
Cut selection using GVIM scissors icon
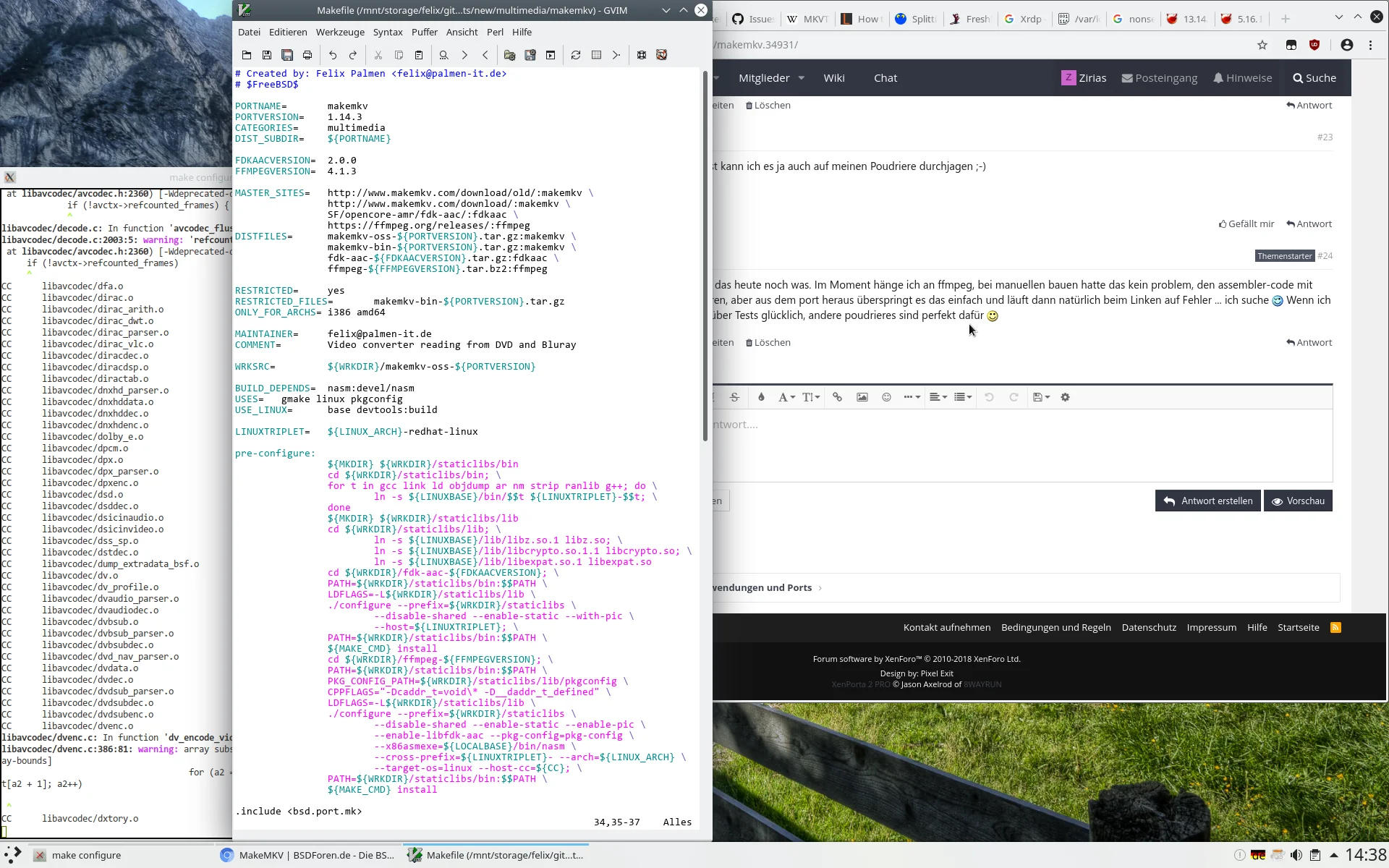pos(378,55)
